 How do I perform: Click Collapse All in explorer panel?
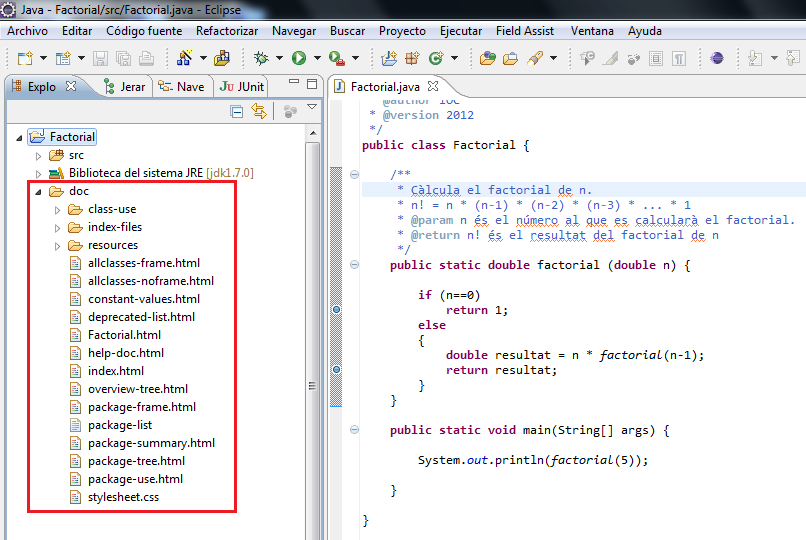click(x=237, y=111)
